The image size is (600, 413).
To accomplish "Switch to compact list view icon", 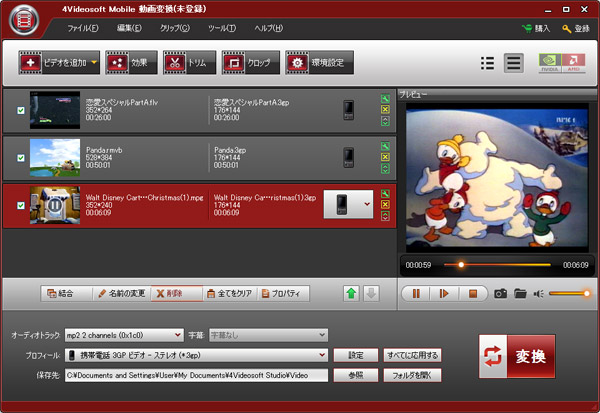I will [487, 63].
